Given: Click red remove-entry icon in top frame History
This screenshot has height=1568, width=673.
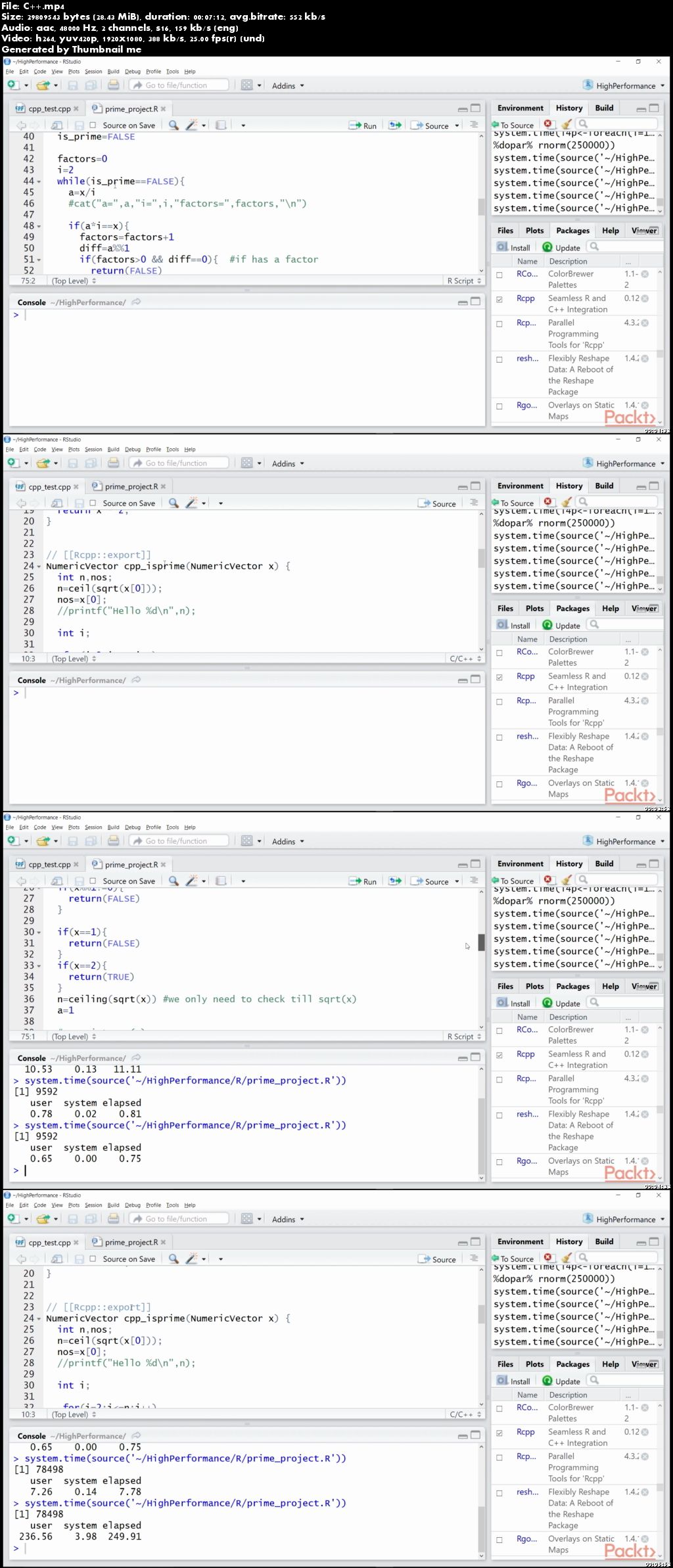Looking at the screenshot, I should (x=548, y=124).
